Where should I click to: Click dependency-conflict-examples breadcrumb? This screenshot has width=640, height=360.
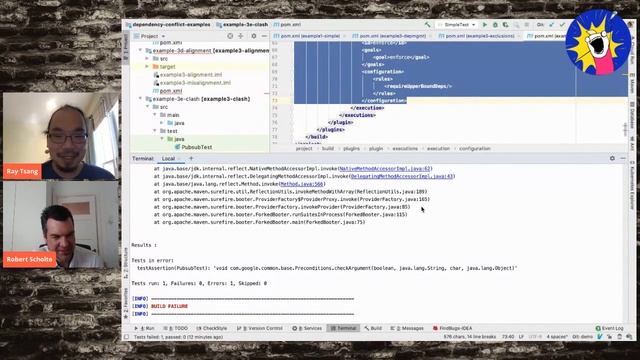[168, 24]
